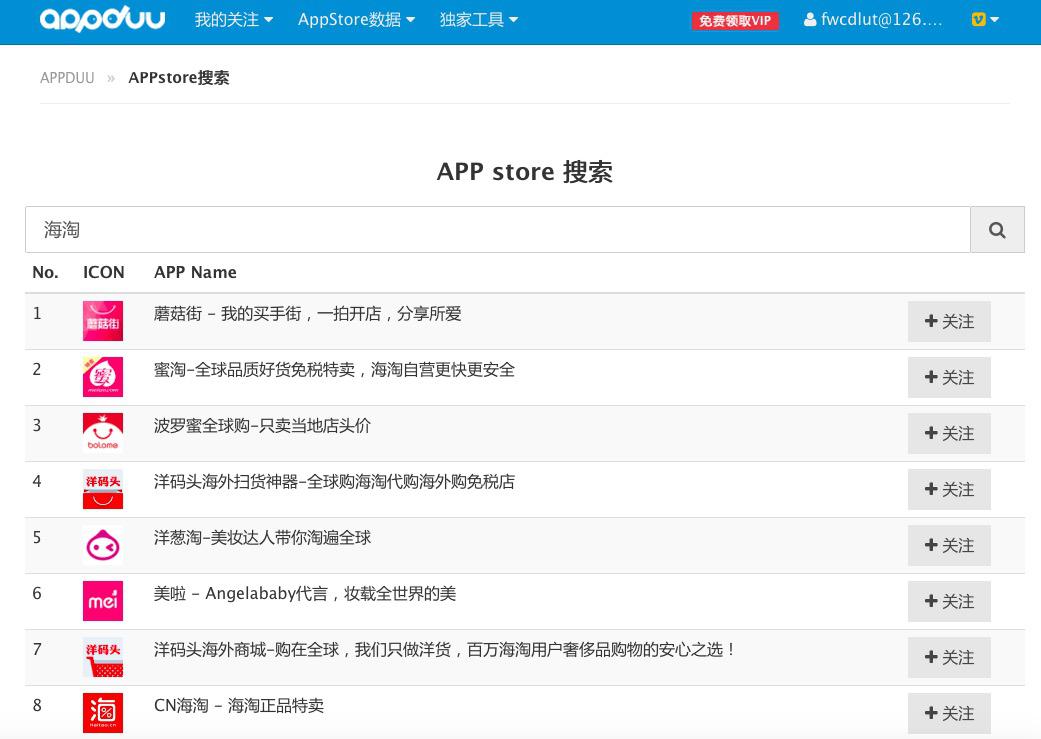Click the 洋葱淘 pink face icon
The height and width of the screenshot is (739, 1041).
[102, 544]
